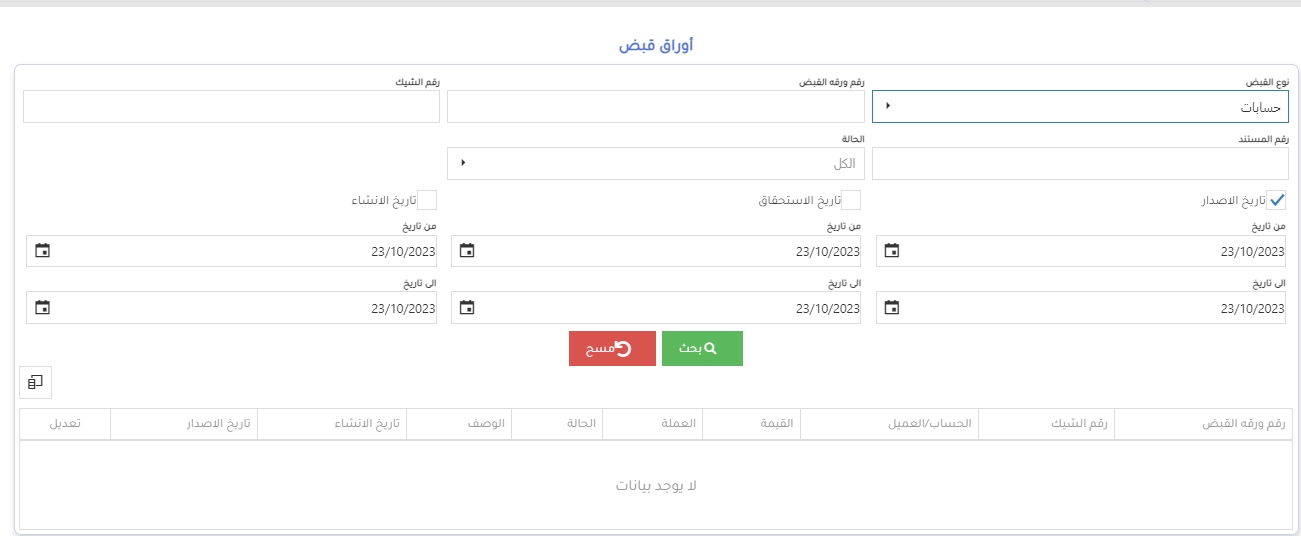Open calendar for creation date 'الى تاريخ'
The image size is (1301, 536).
(x=42, y=308)
